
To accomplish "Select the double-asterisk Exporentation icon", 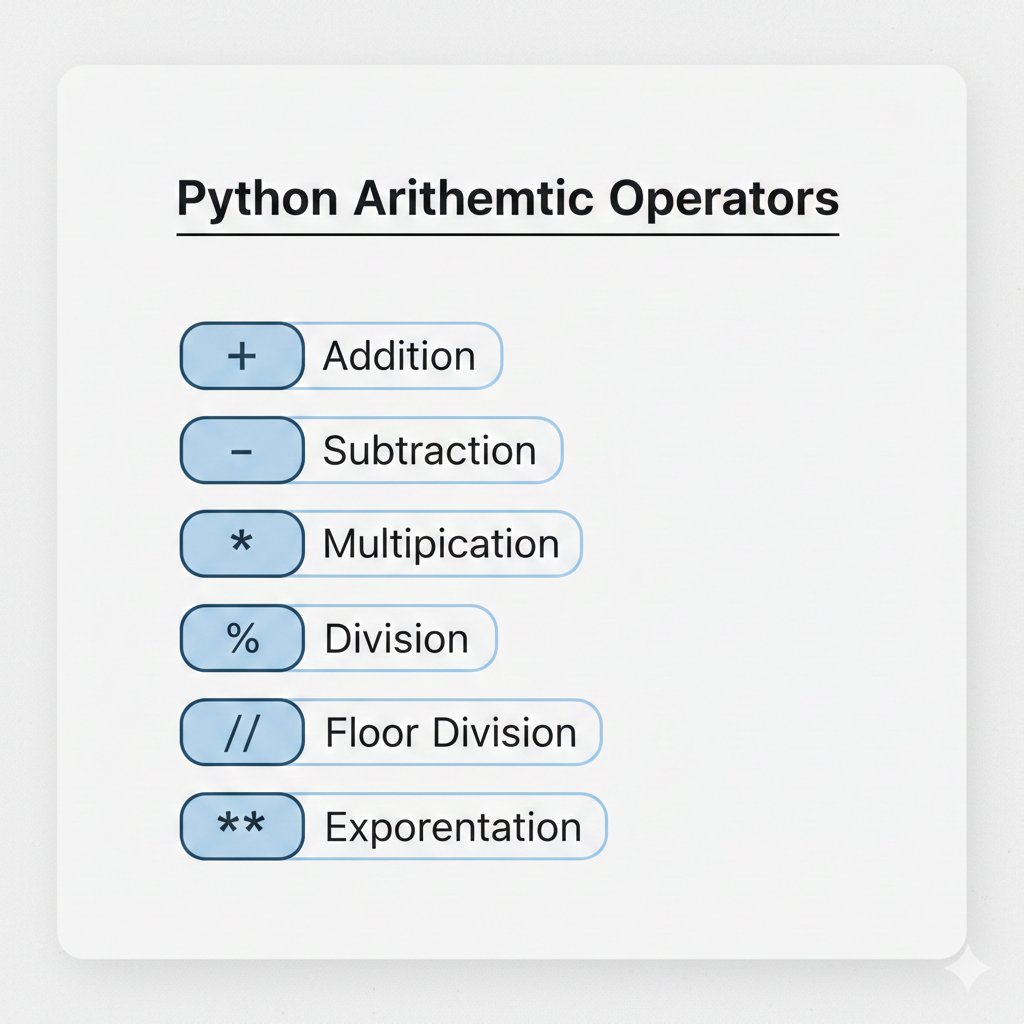I will tap(243, 825).
